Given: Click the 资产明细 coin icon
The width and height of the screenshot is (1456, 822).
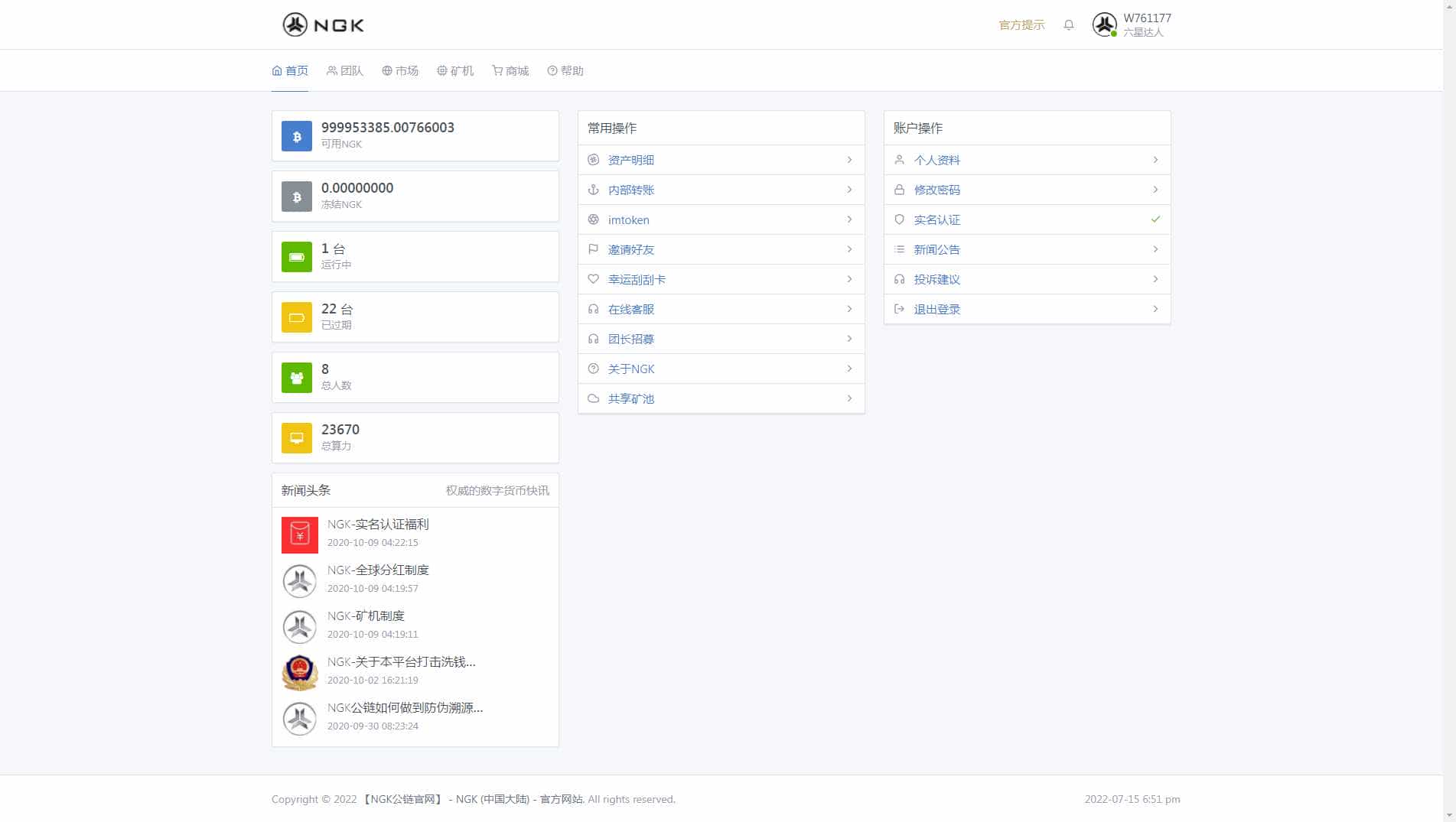Looking at the screenshot, I should (593, 160).
